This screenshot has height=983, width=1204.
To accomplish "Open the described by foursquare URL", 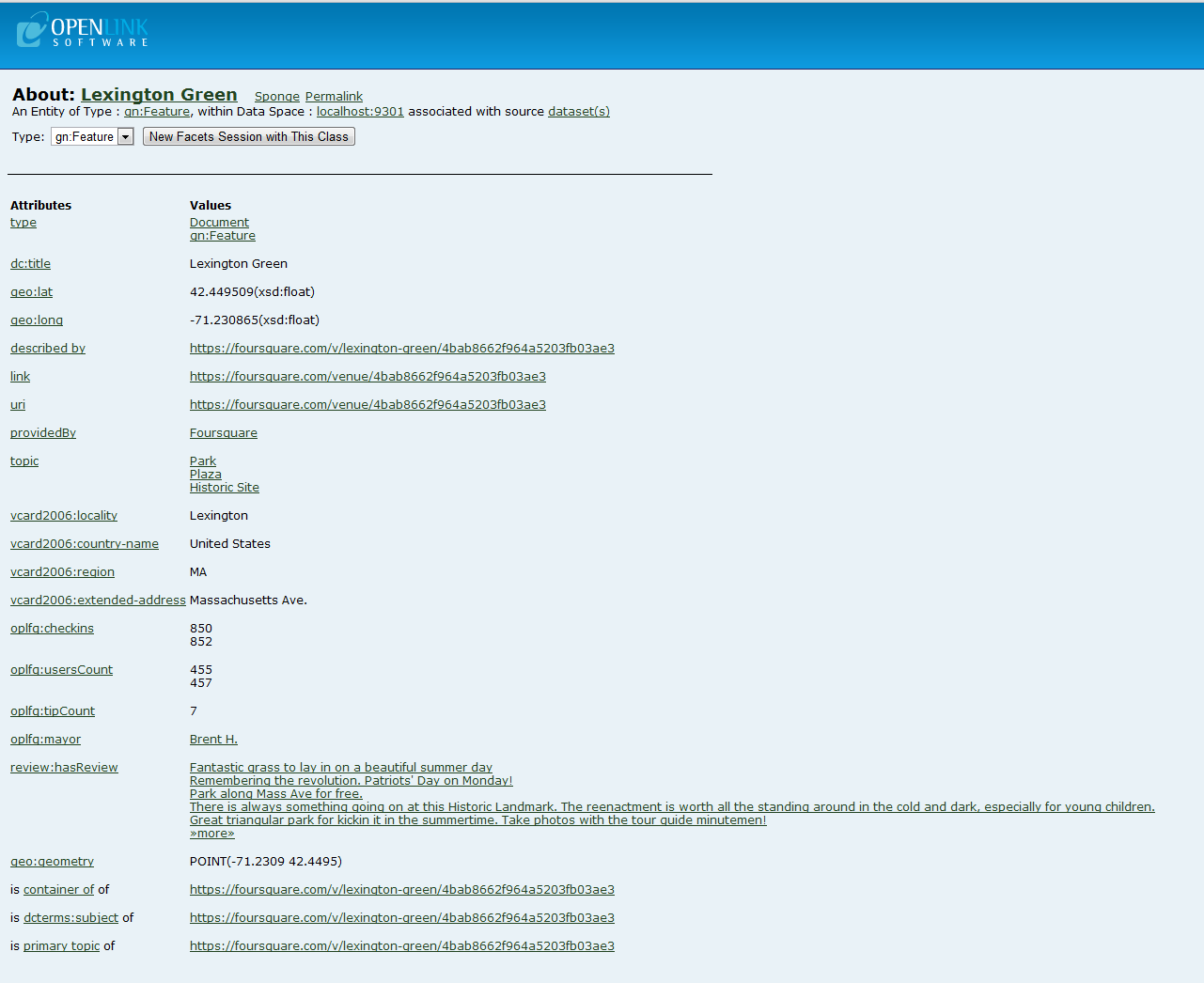I will (x=401, y=349).
